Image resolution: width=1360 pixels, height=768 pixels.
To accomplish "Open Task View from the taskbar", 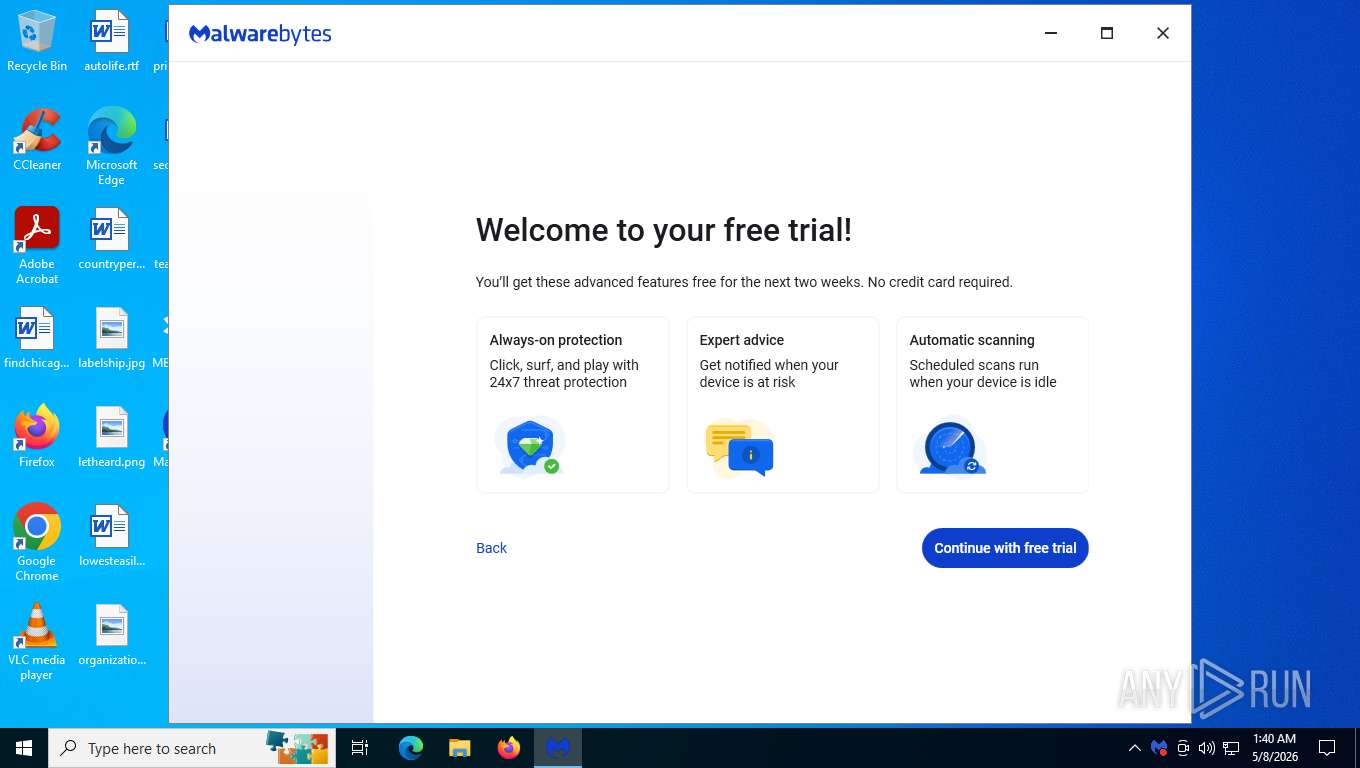I will pyautogui.click(x=360, y=748).
